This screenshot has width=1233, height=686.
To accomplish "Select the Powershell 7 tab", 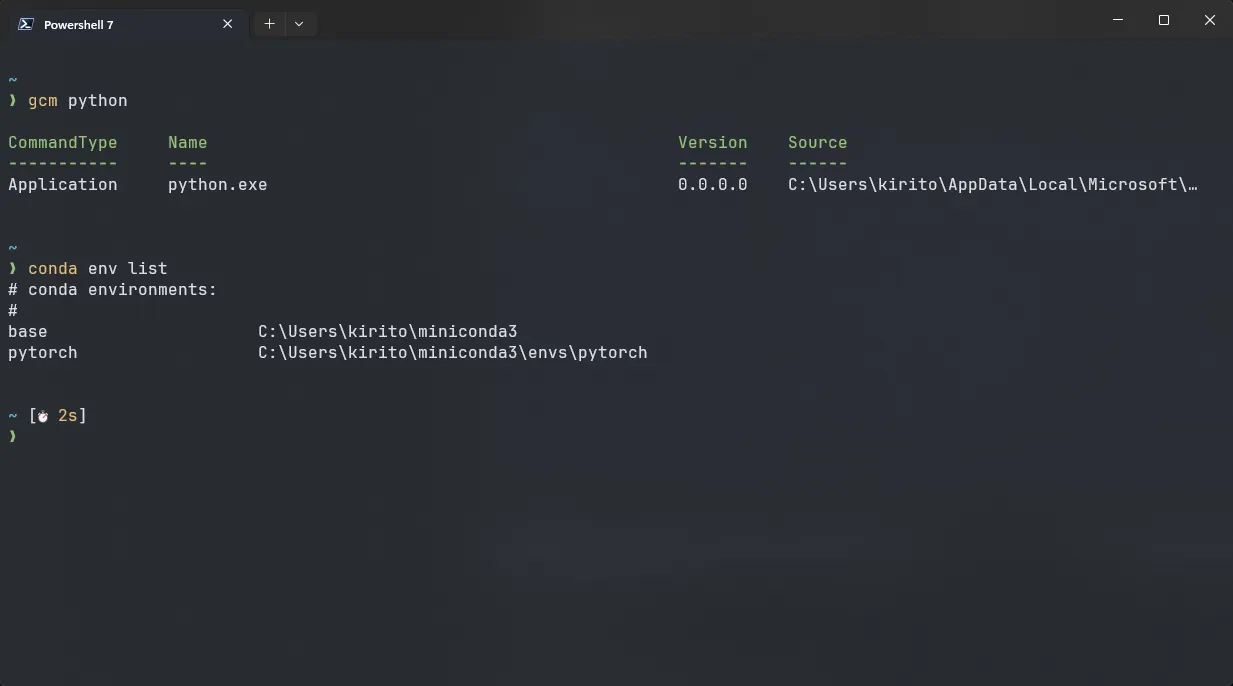I will pos(110,24).
